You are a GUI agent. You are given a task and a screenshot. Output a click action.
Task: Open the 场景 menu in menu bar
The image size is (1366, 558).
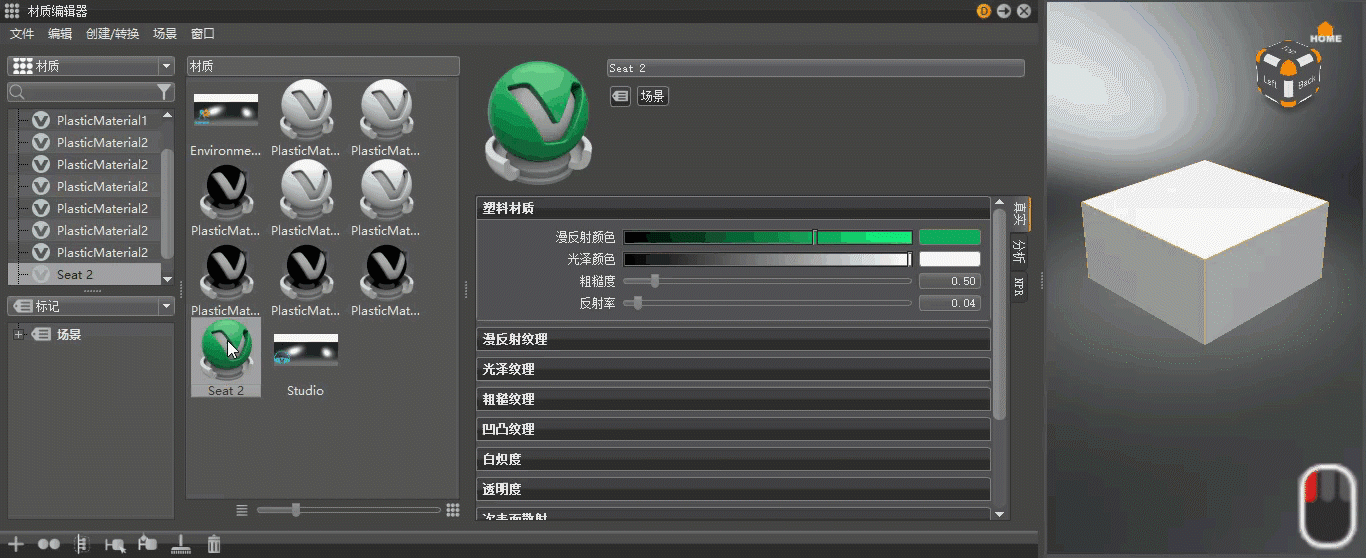tap(164, 34)
